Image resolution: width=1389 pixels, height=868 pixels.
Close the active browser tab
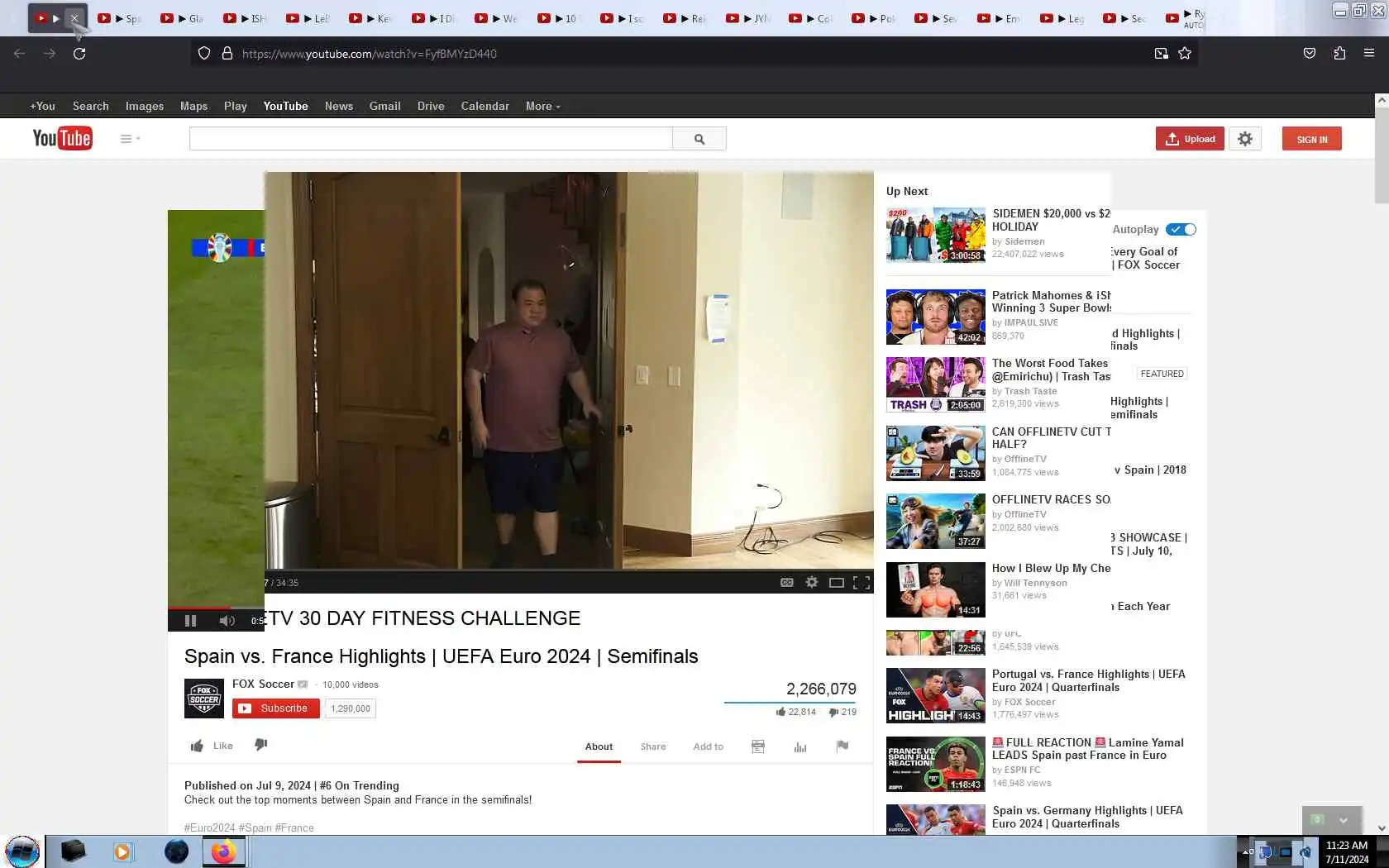74,18
